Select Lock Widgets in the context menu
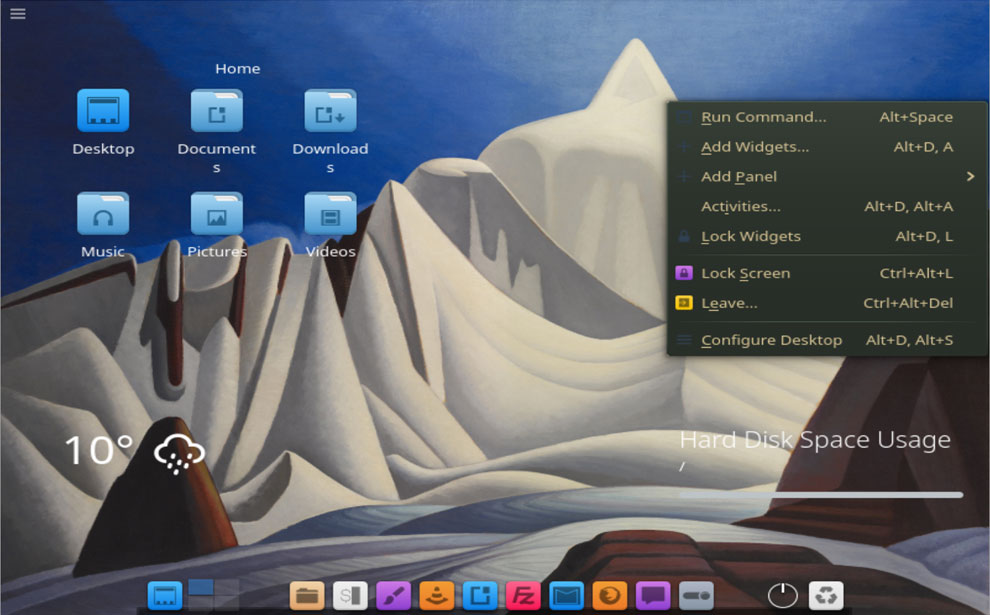This screenshot has height=615, width=990. (x=827, y=236)
